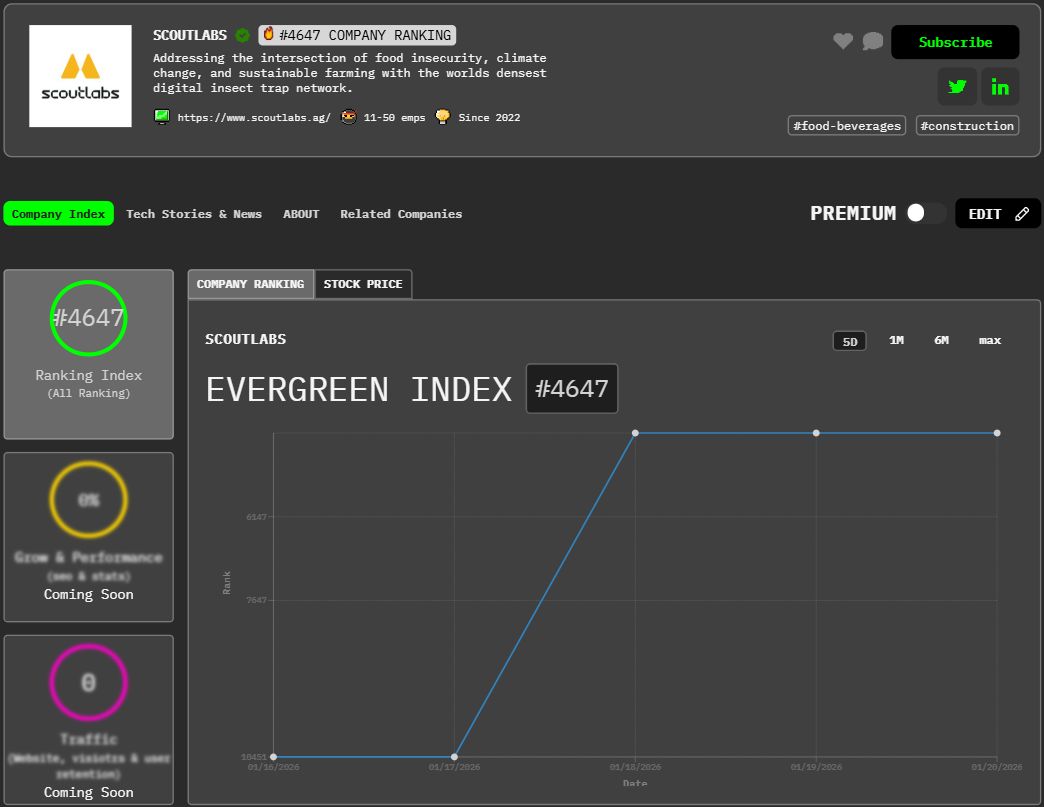This screenshot has width=1044, height=807.
Task: Select the 1M time range
Action: tap(896, 341)
